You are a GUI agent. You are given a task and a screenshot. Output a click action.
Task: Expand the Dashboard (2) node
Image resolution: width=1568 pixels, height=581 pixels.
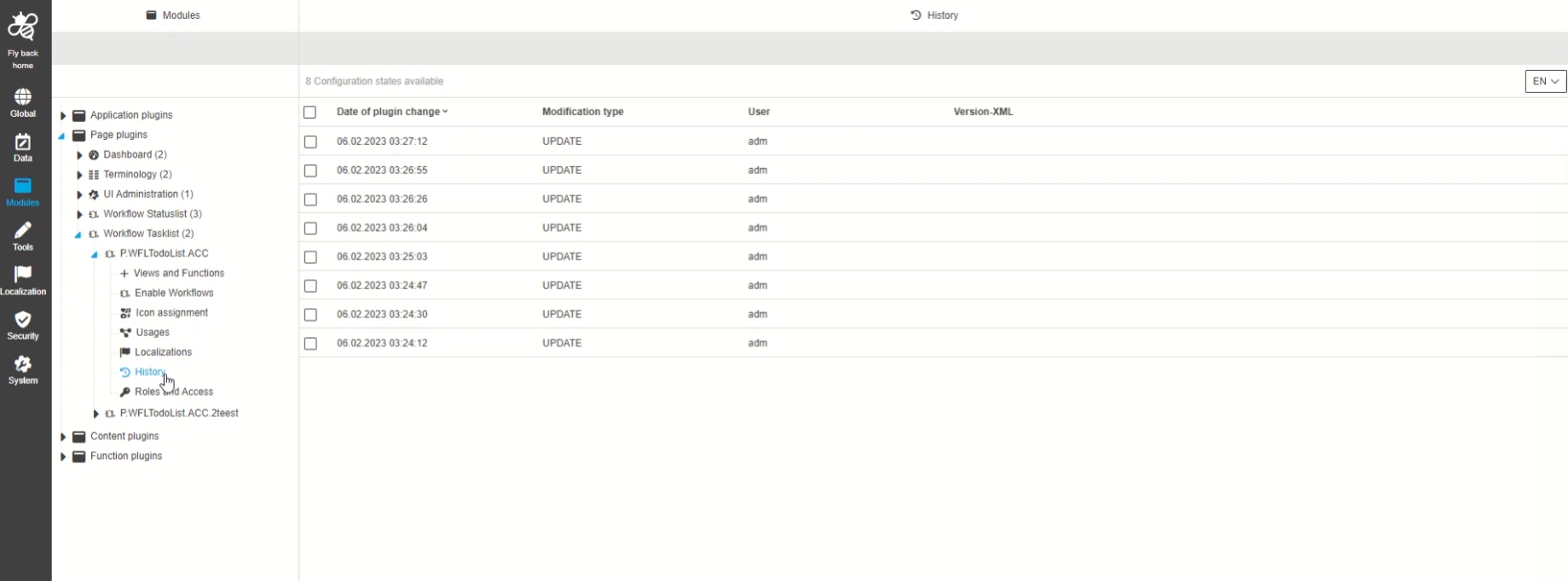point(79,155)
